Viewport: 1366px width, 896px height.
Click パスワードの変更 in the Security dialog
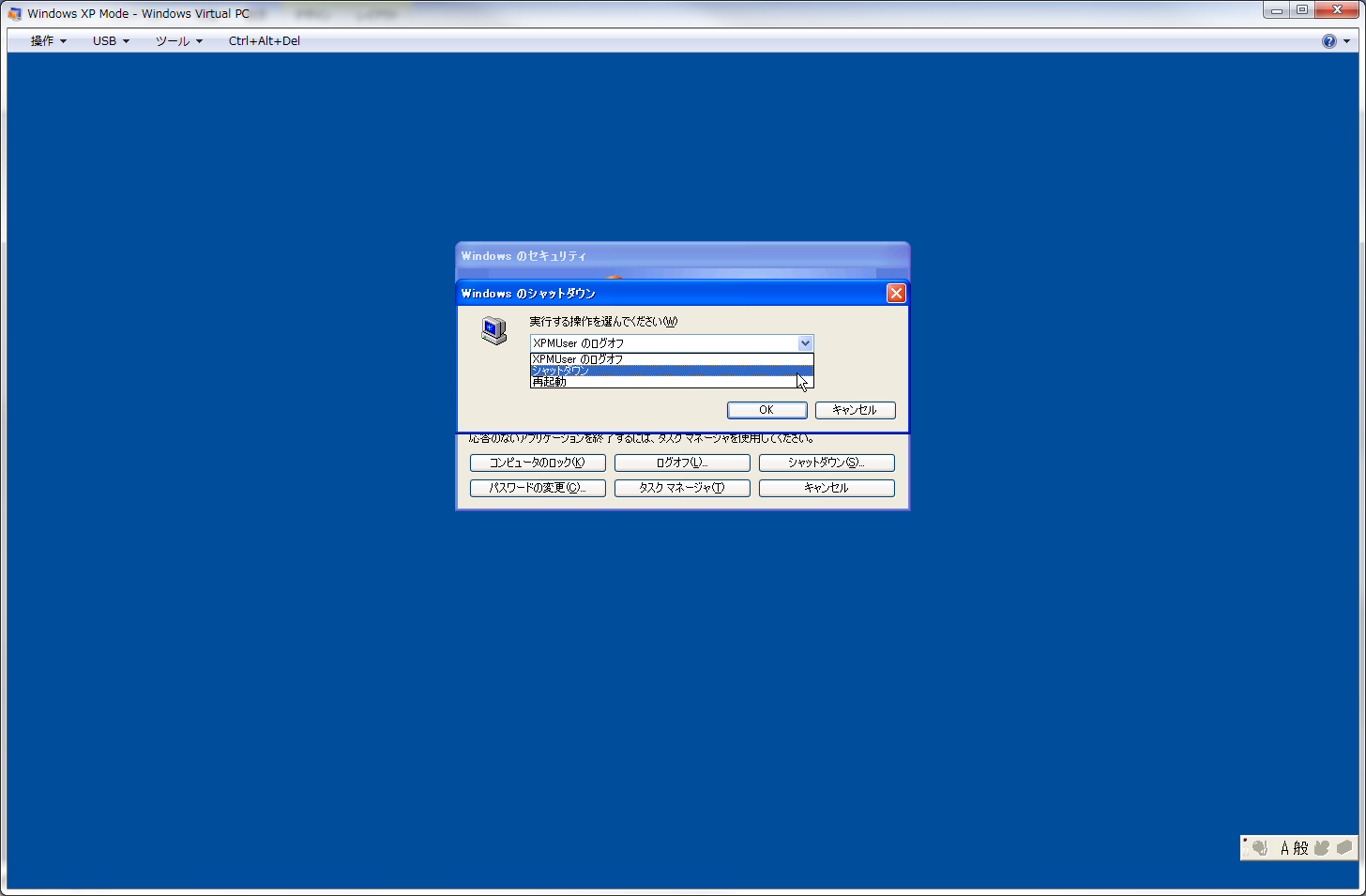coord(538,488)
